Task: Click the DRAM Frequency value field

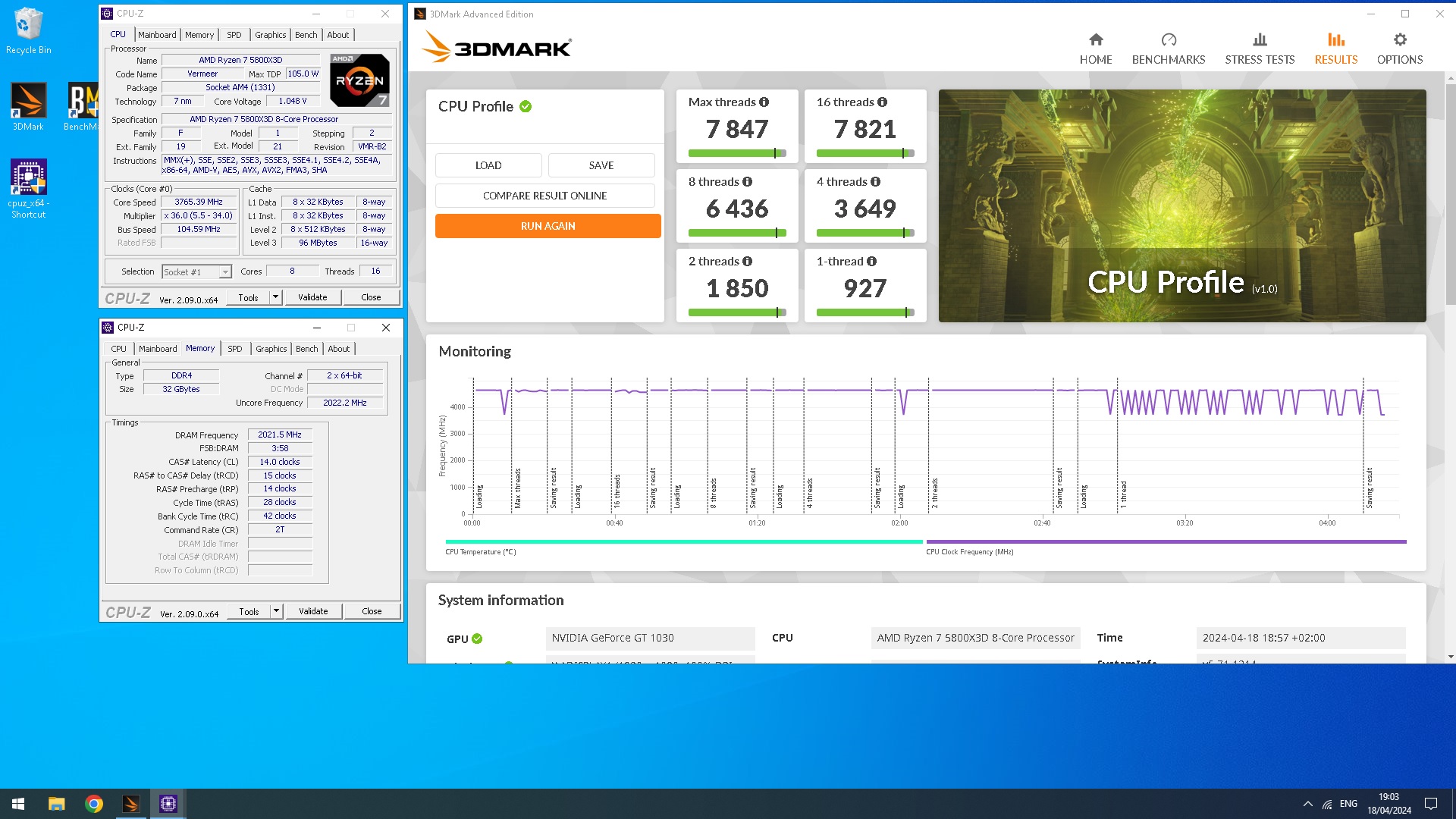Action: [x=280, y=435]
